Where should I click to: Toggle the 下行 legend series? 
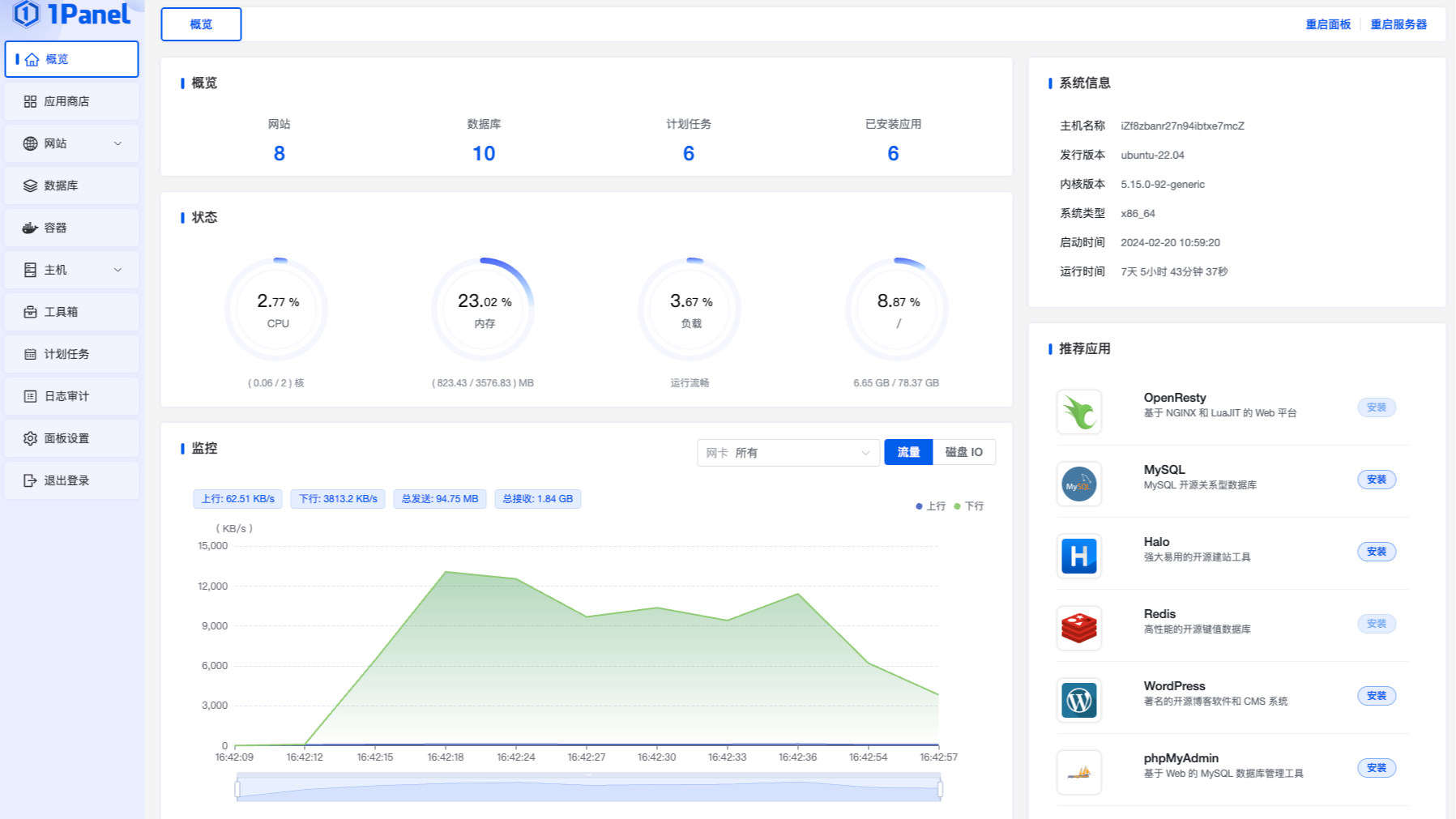(x=969, y=506)
